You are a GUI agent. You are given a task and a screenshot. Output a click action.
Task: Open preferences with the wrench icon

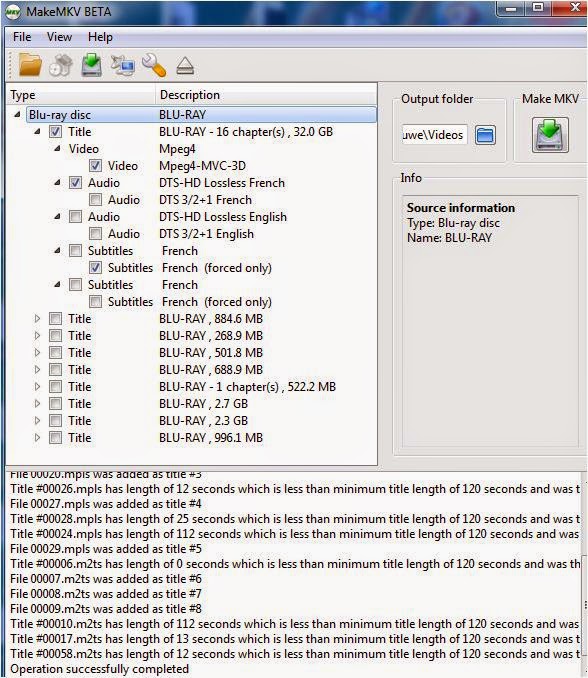154,65
